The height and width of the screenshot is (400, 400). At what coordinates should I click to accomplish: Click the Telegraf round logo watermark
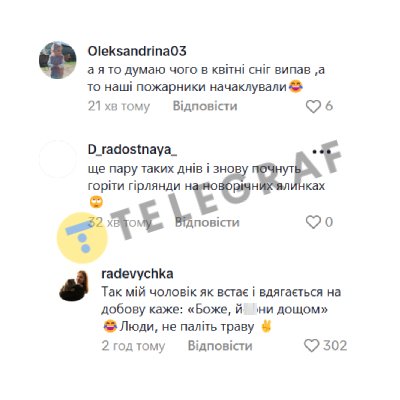[x=82, y=238]
